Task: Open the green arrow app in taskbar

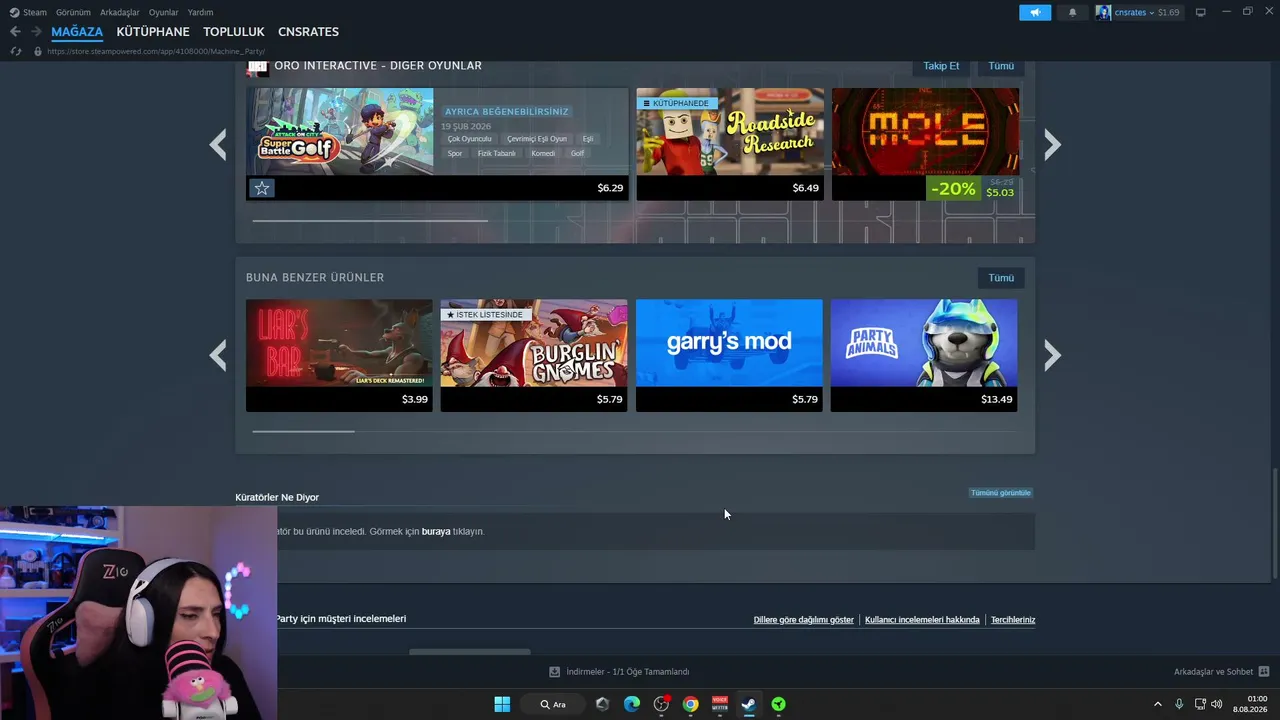Action: click(778, 704)
